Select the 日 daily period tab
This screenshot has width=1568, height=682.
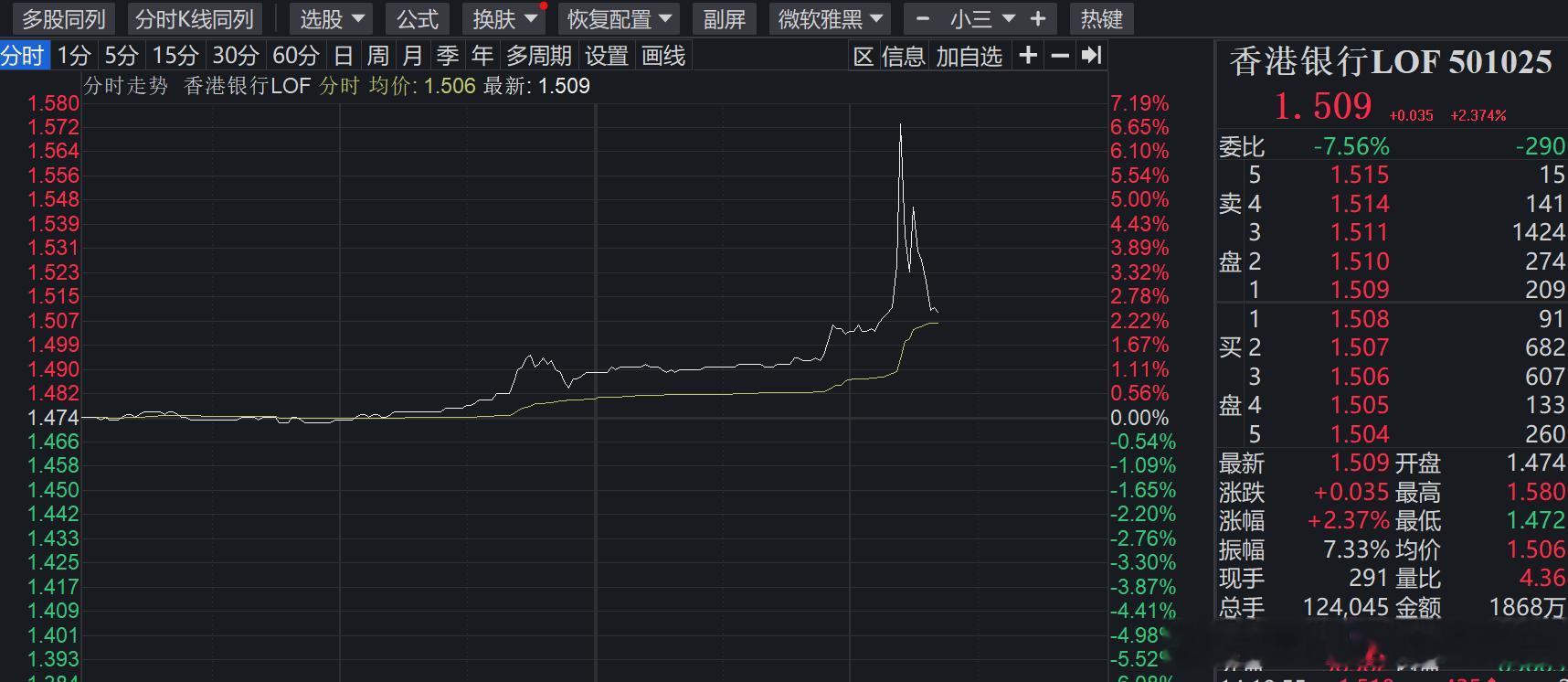(x=344, y=56)
